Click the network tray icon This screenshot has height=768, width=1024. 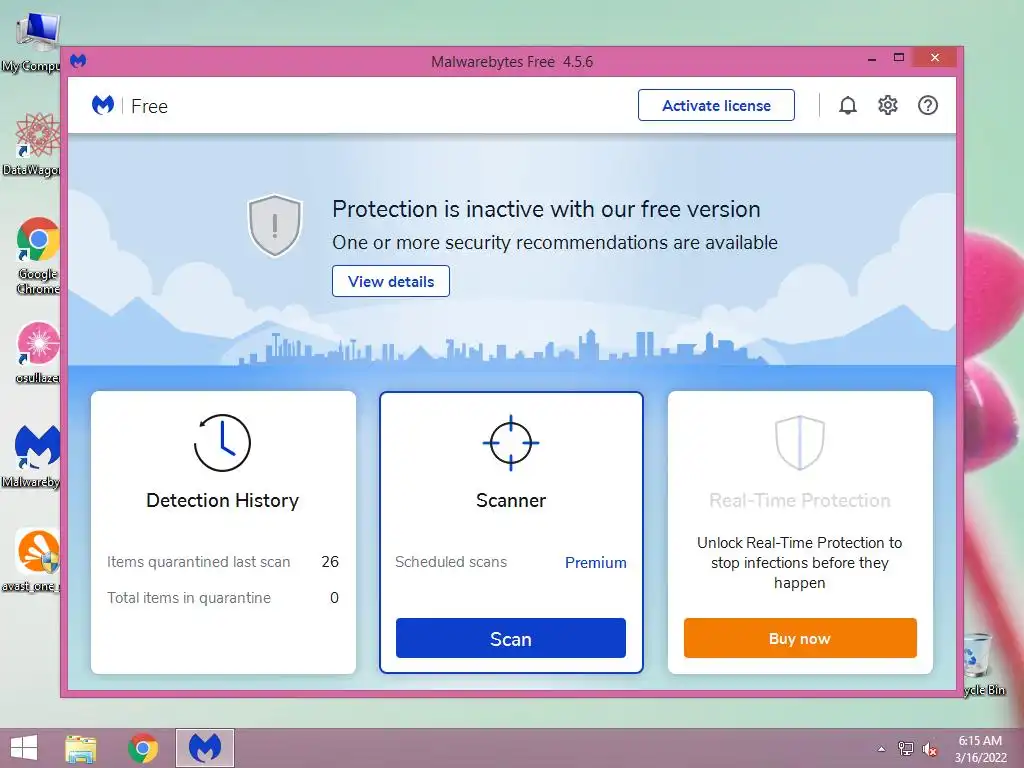coord(905,749)
